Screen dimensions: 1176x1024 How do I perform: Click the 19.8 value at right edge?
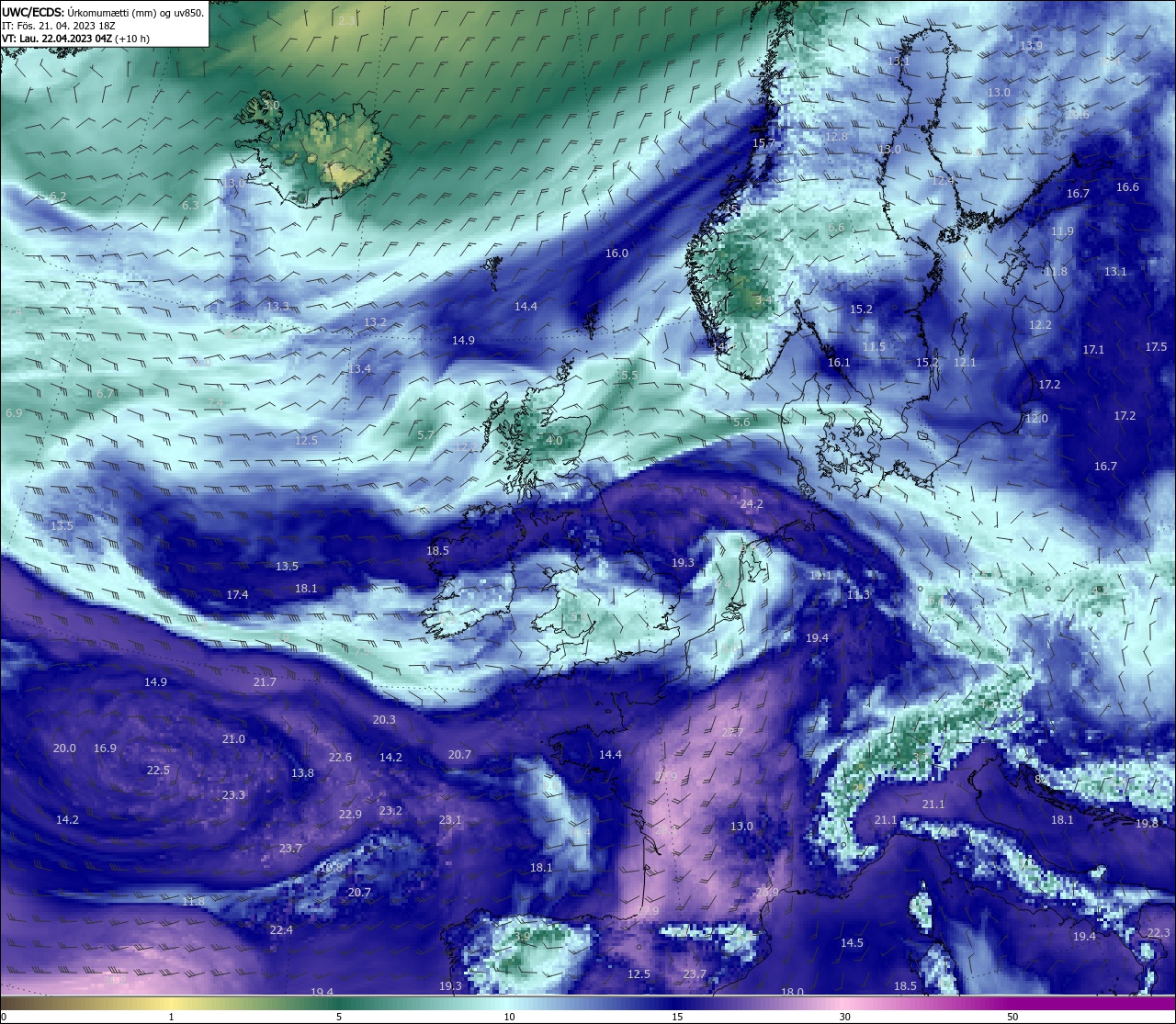pos(1147,824)
